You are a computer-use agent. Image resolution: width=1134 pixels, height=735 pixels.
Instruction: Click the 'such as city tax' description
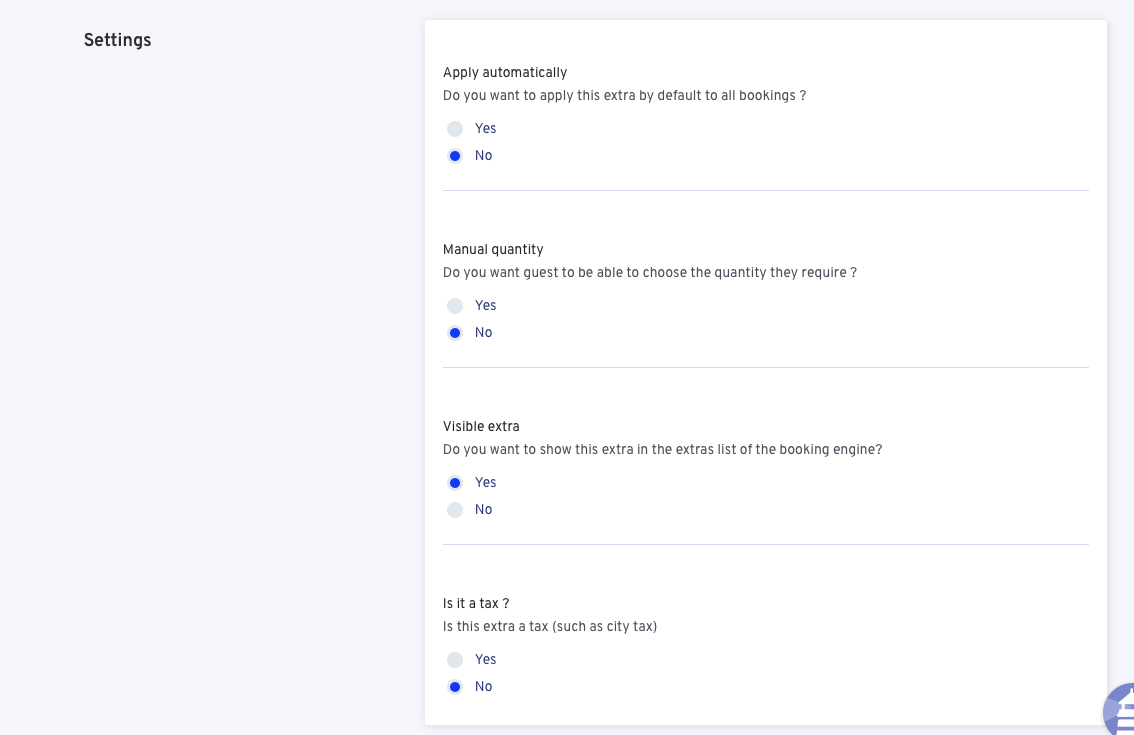tap(550, 626)
